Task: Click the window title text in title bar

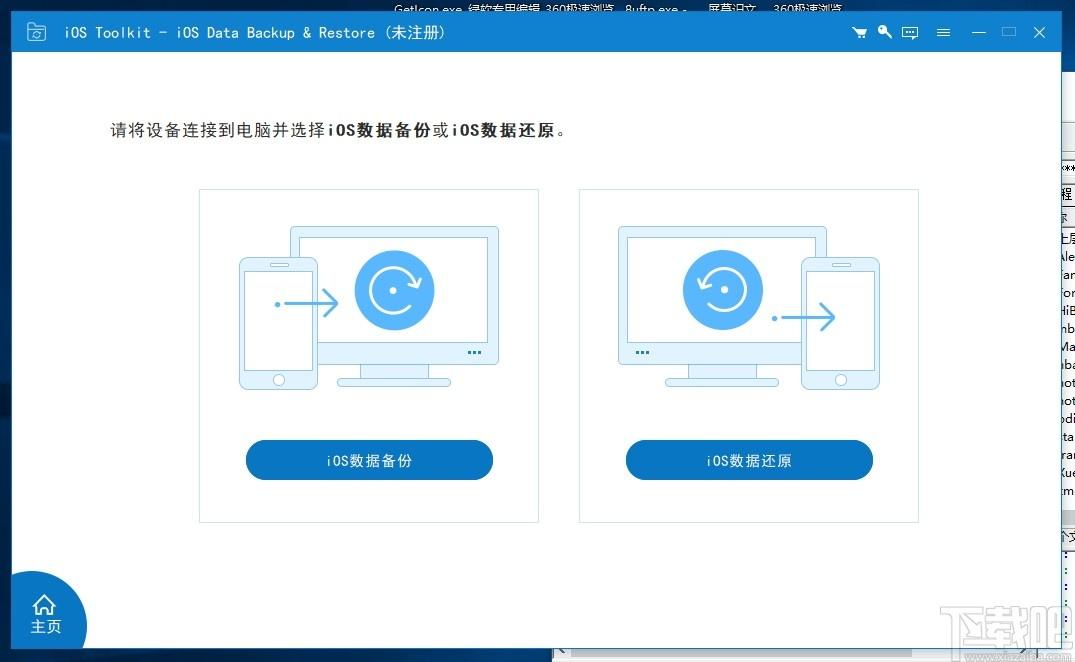Action: 255,33
